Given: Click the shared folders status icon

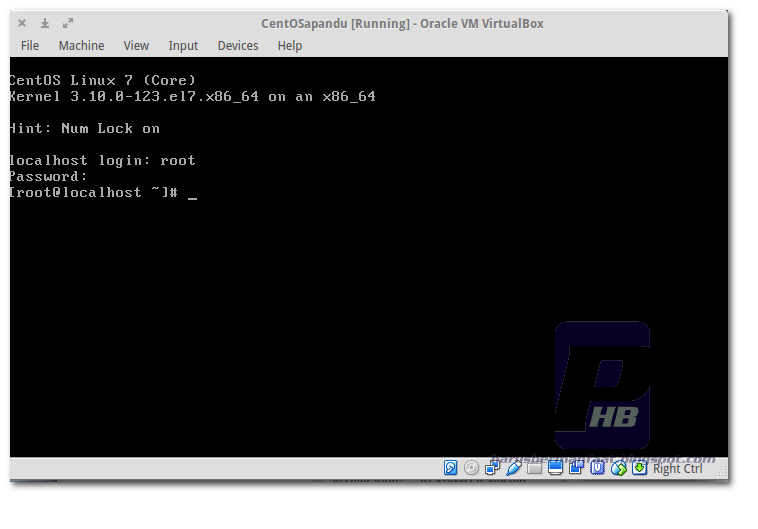Looking at the screenshot, I should pyautogui.click(x=534, y=468).
